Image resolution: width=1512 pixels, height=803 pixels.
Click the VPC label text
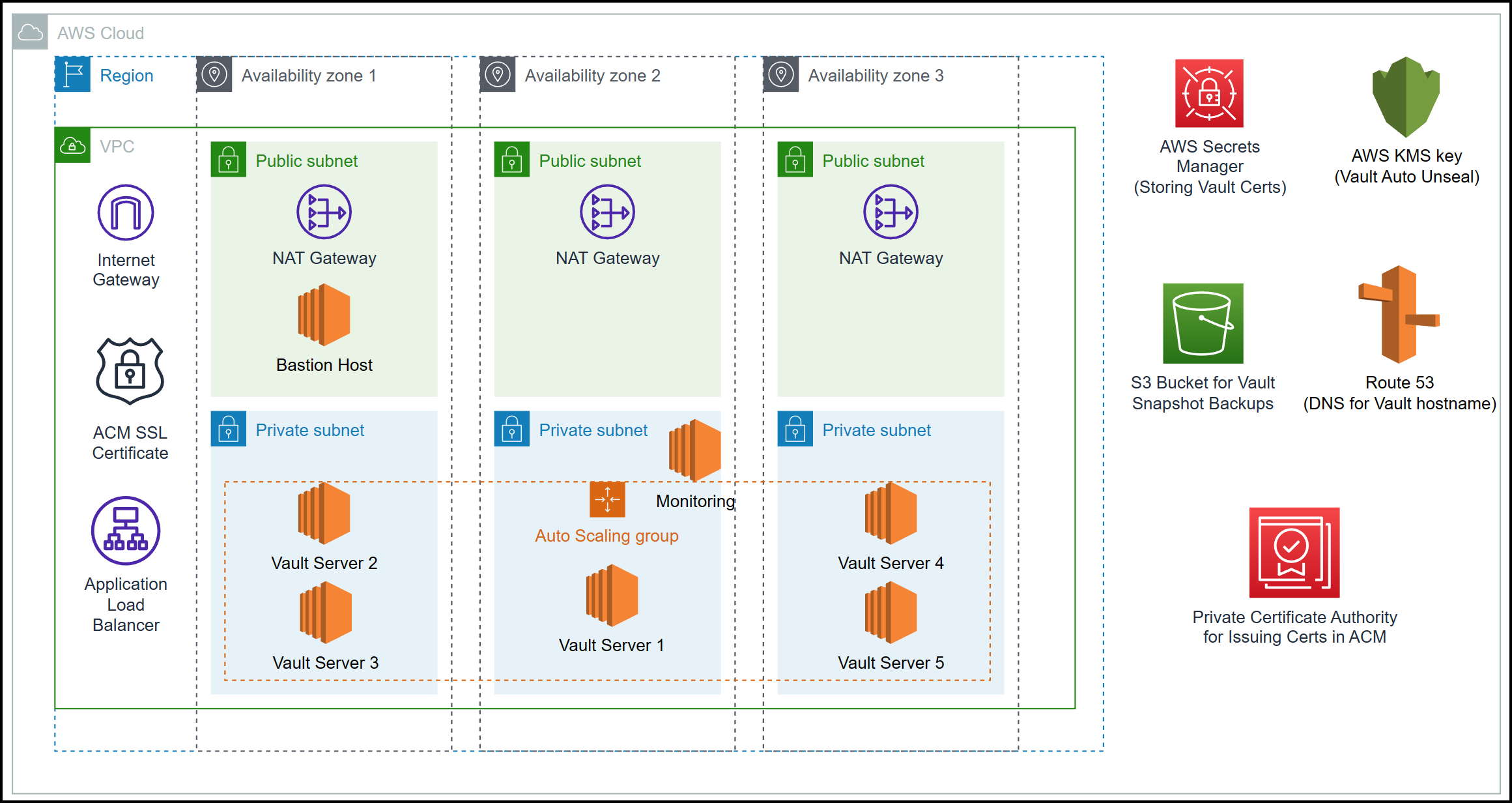point(117,146)
